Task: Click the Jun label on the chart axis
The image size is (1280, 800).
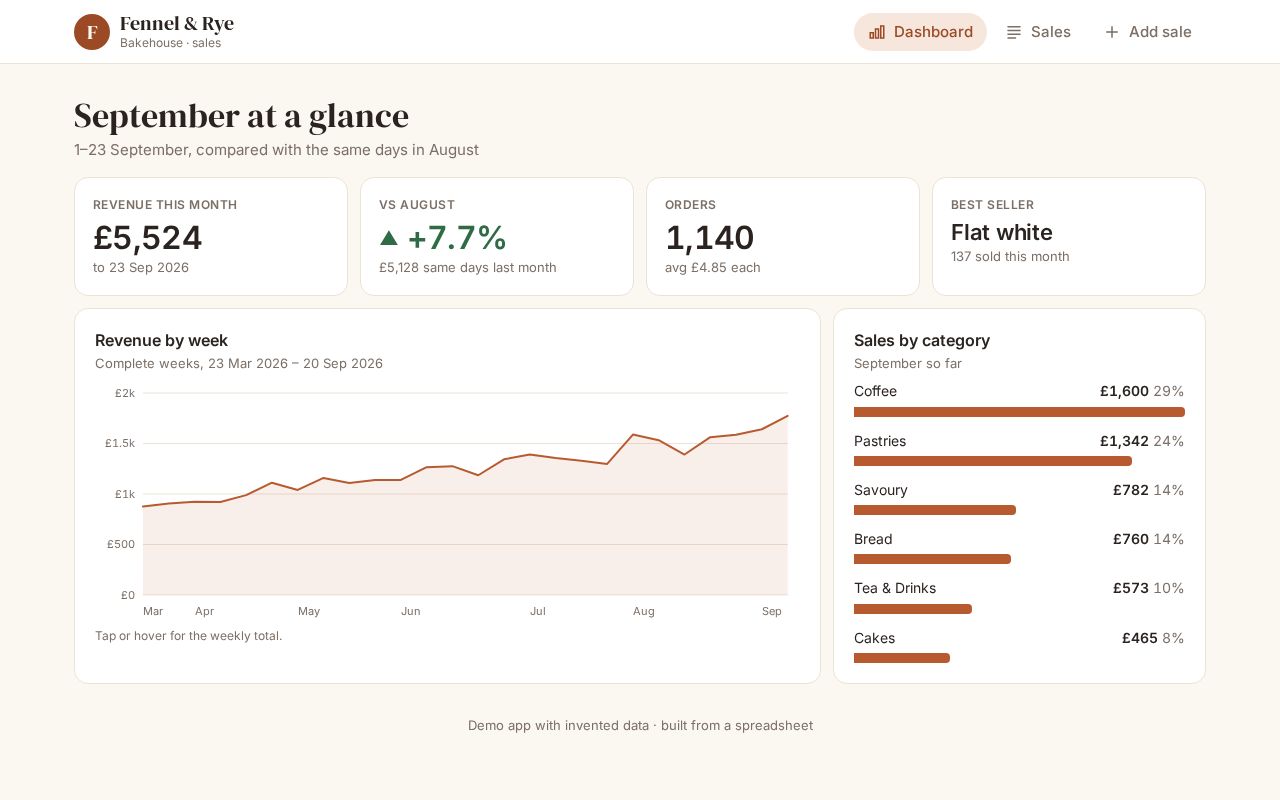Action: [x=411, y=611]
